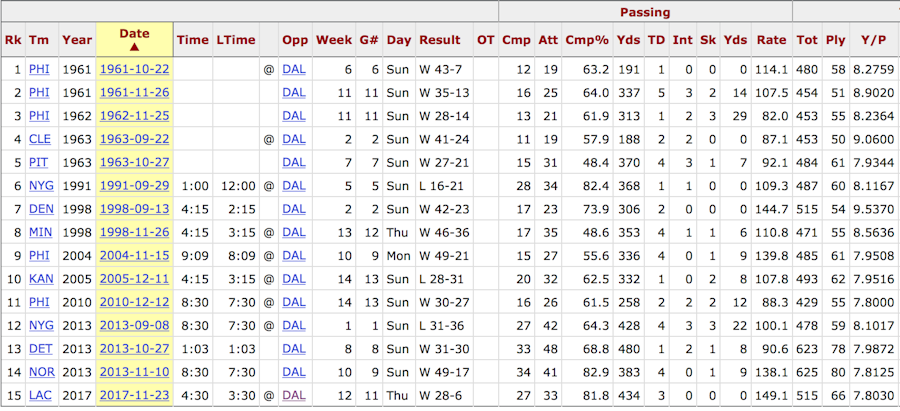Click the CLE team link
Screen dimensions: 900x411
[39, 140]
